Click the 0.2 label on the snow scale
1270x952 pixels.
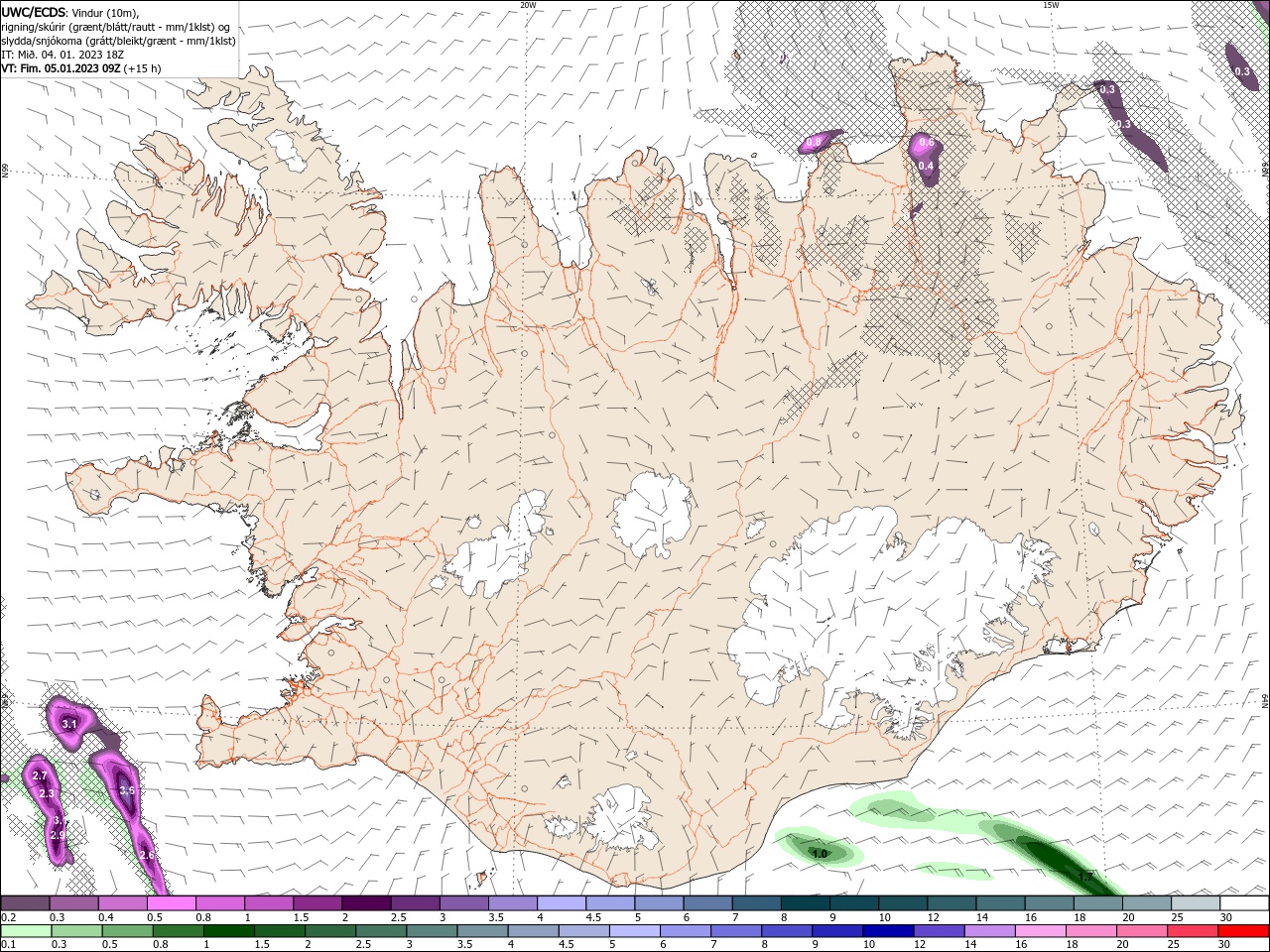coord(8,917)
